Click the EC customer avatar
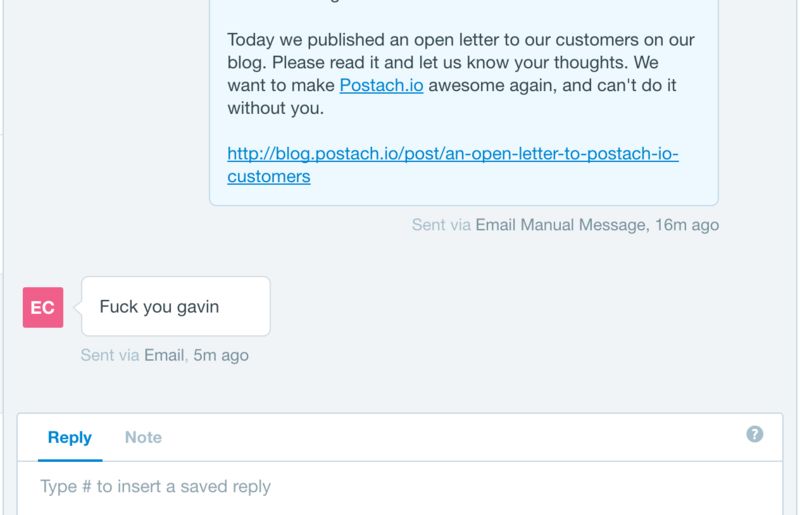The image size is (800, 515). pyautogui.click(x=43, y=307)
